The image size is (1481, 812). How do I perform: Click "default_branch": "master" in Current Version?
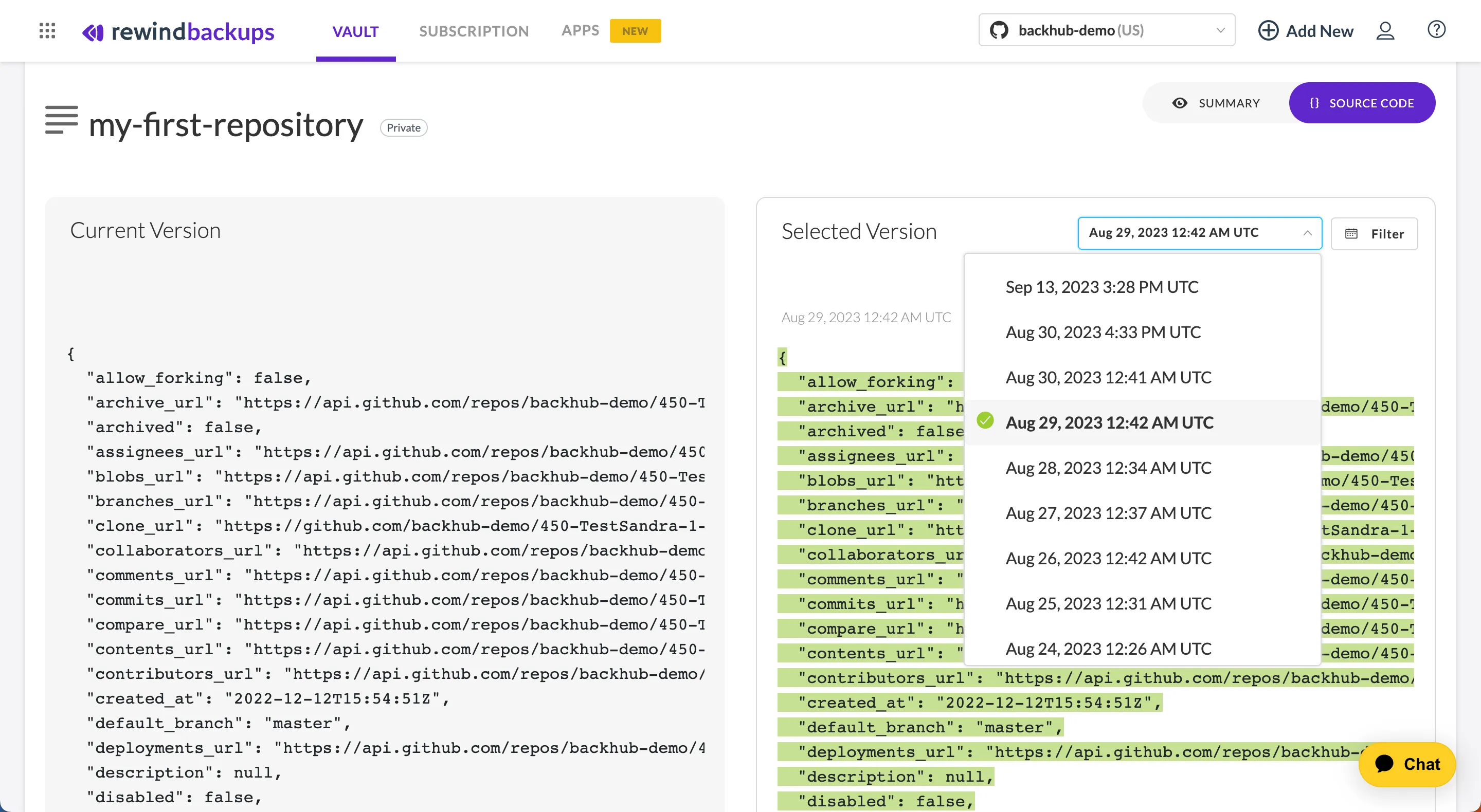(219, 724)
